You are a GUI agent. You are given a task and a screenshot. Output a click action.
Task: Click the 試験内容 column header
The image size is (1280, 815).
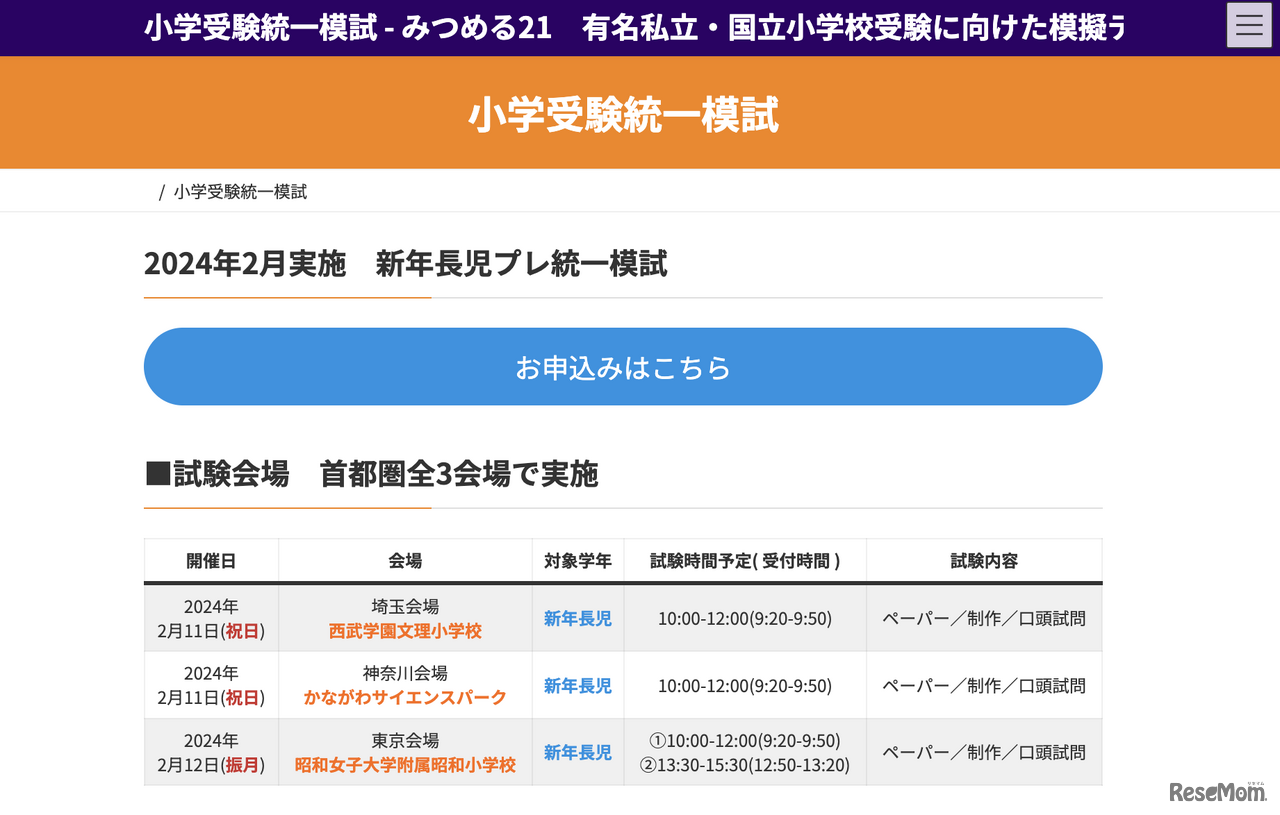[x=984, y=561]
